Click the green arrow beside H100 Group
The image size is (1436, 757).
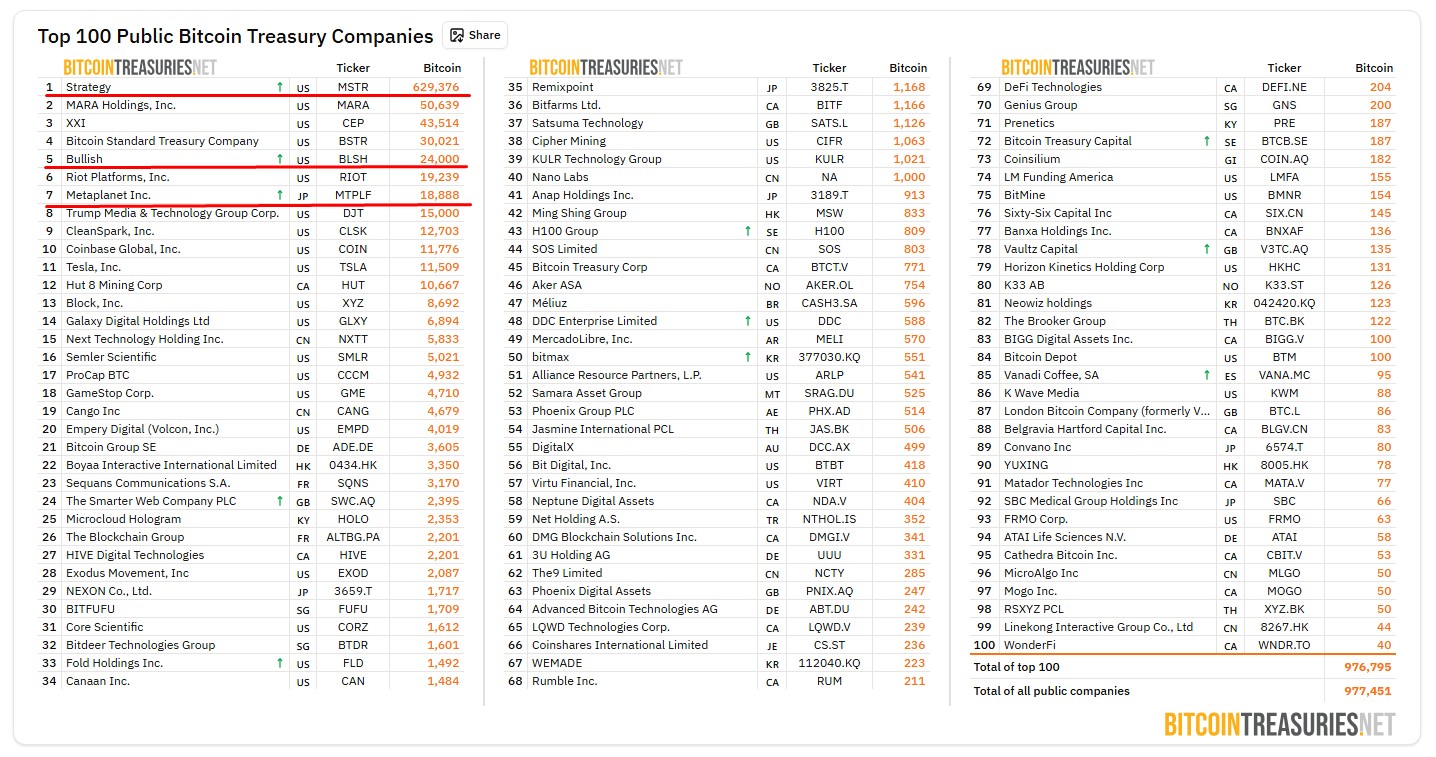747,231
